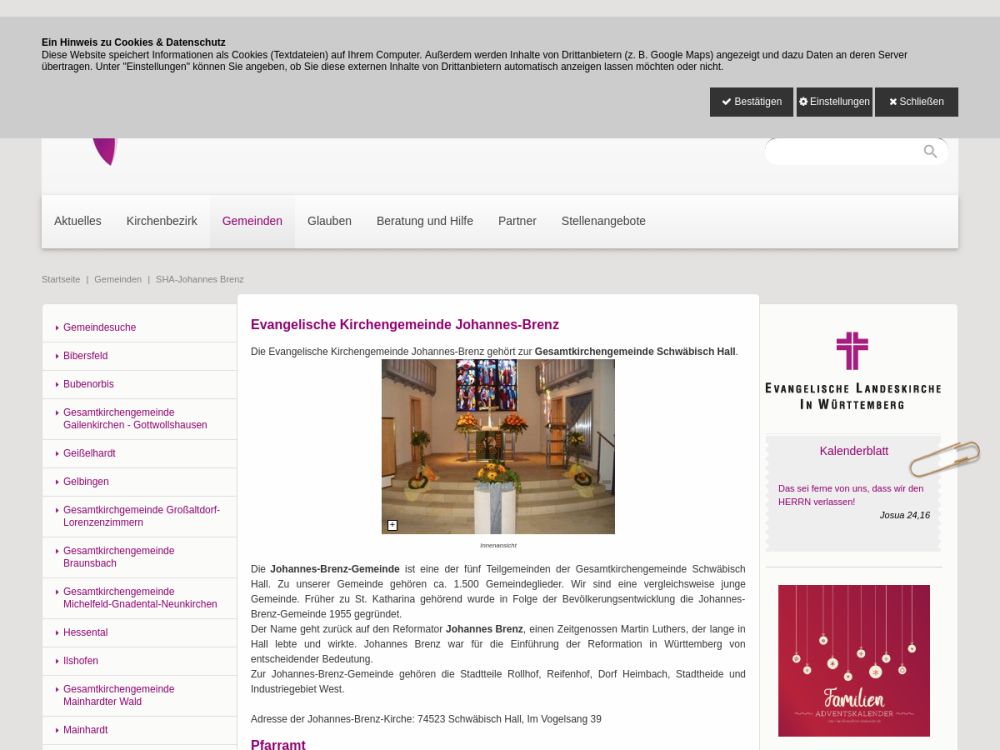Click the Evangelische Landeskirche cross logo
The height and width of the screenshot is (750, 1000).
pyautogui.click(x=852, y=351)
